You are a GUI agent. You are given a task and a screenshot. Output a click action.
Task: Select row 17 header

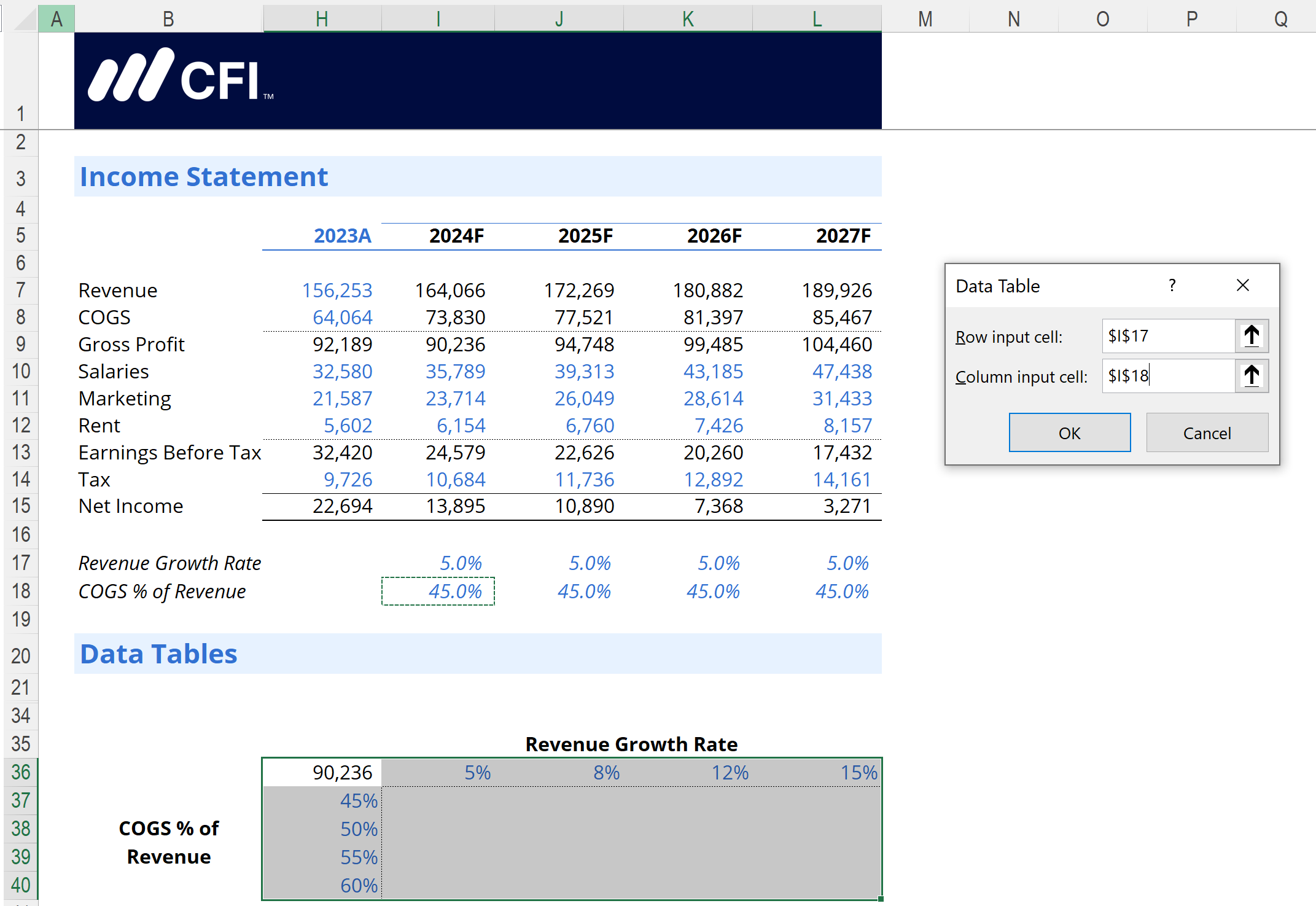[x=20, y=563]
